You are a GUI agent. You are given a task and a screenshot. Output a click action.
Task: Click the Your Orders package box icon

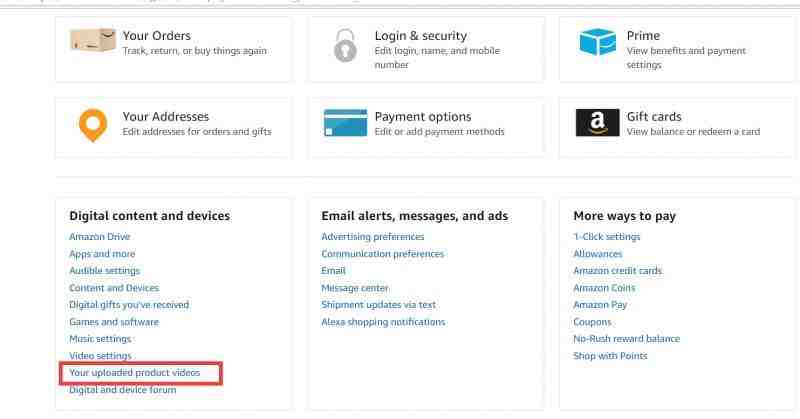(93, 40)
